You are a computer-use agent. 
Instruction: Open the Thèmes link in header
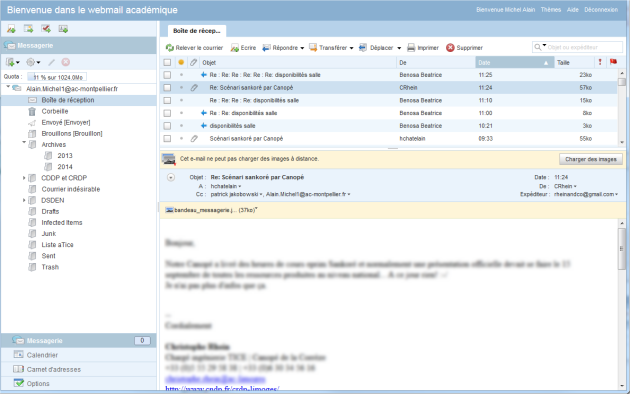click(x=550, y=10)
